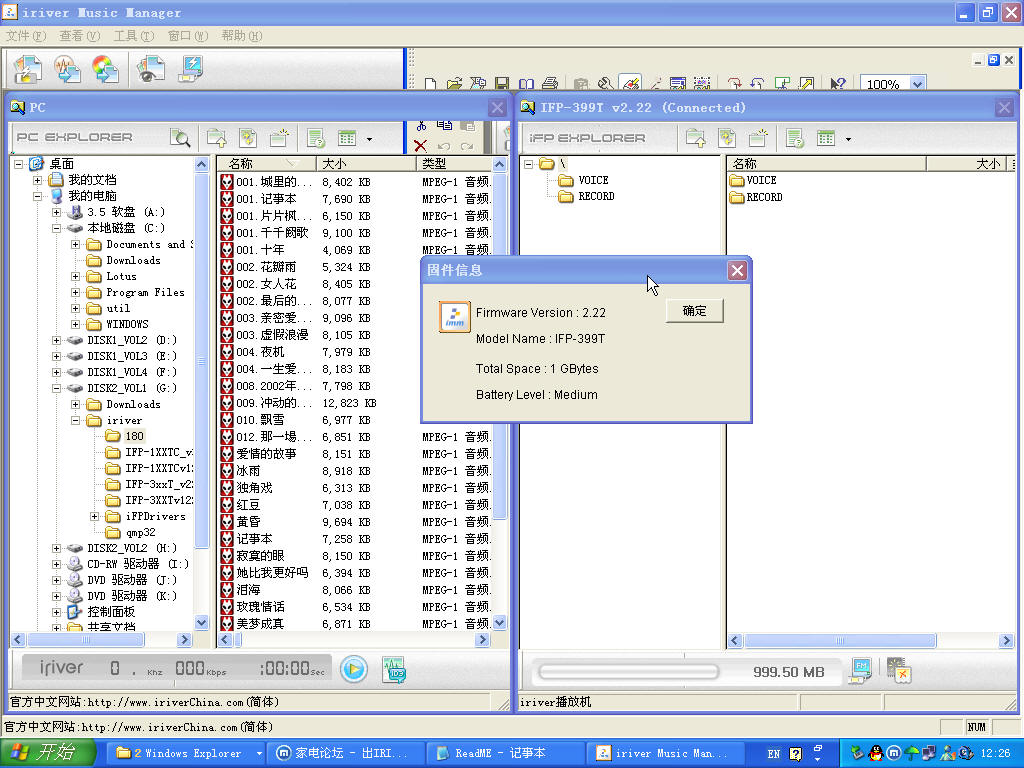Click the lightning firmware toolbar icon

click(x=191, y=69)
